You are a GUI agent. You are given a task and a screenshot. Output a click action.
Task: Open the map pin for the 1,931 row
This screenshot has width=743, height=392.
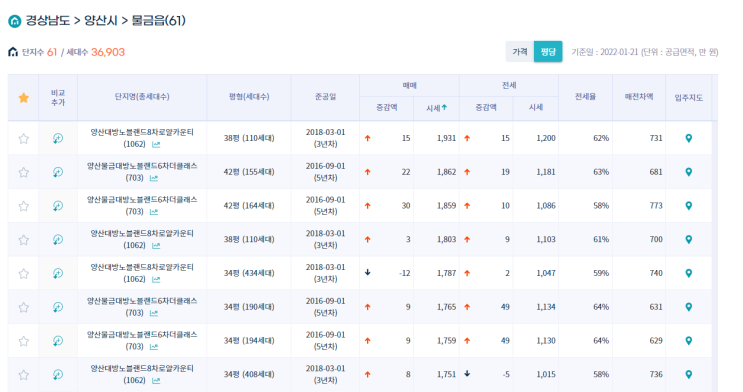point(689,138)
